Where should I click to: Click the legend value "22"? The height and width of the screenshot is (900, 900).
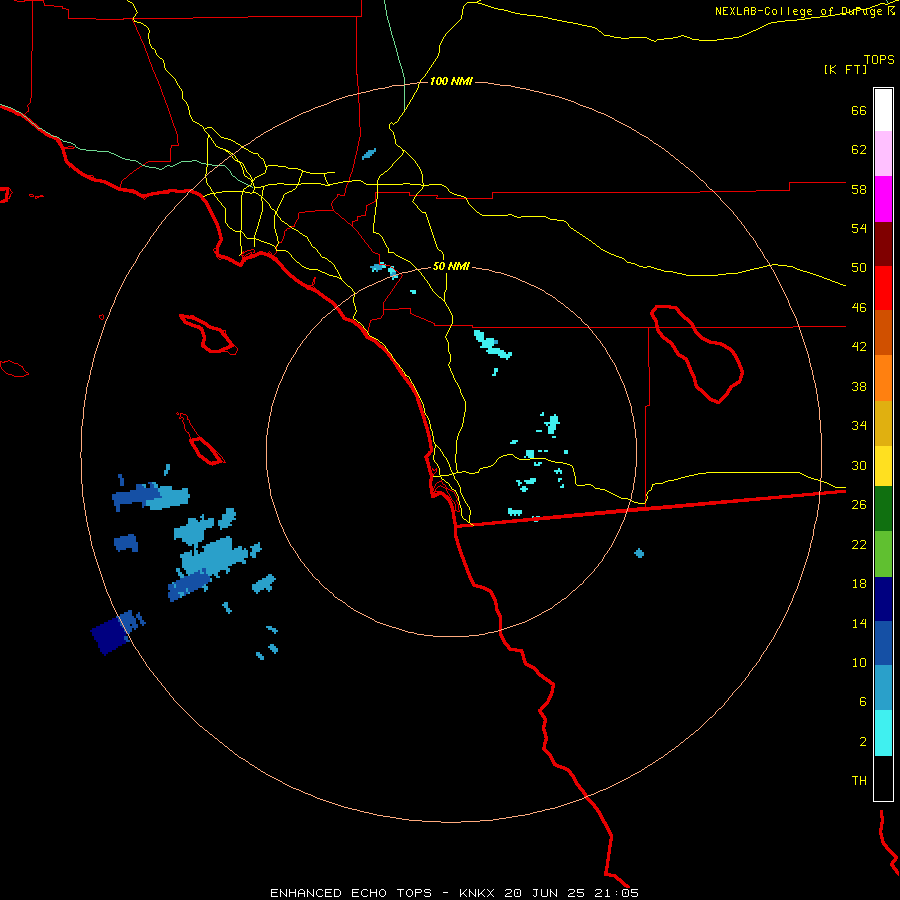[x=859, y=544]
